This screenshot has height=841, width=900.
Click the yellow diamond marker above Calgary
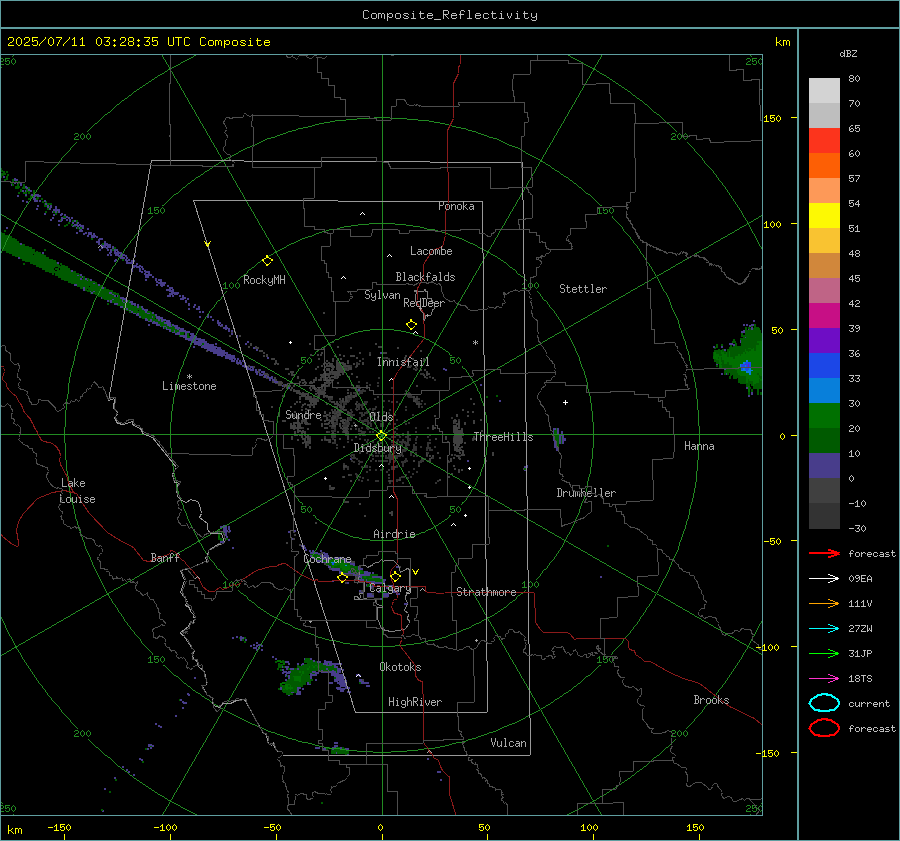point(395,576)
